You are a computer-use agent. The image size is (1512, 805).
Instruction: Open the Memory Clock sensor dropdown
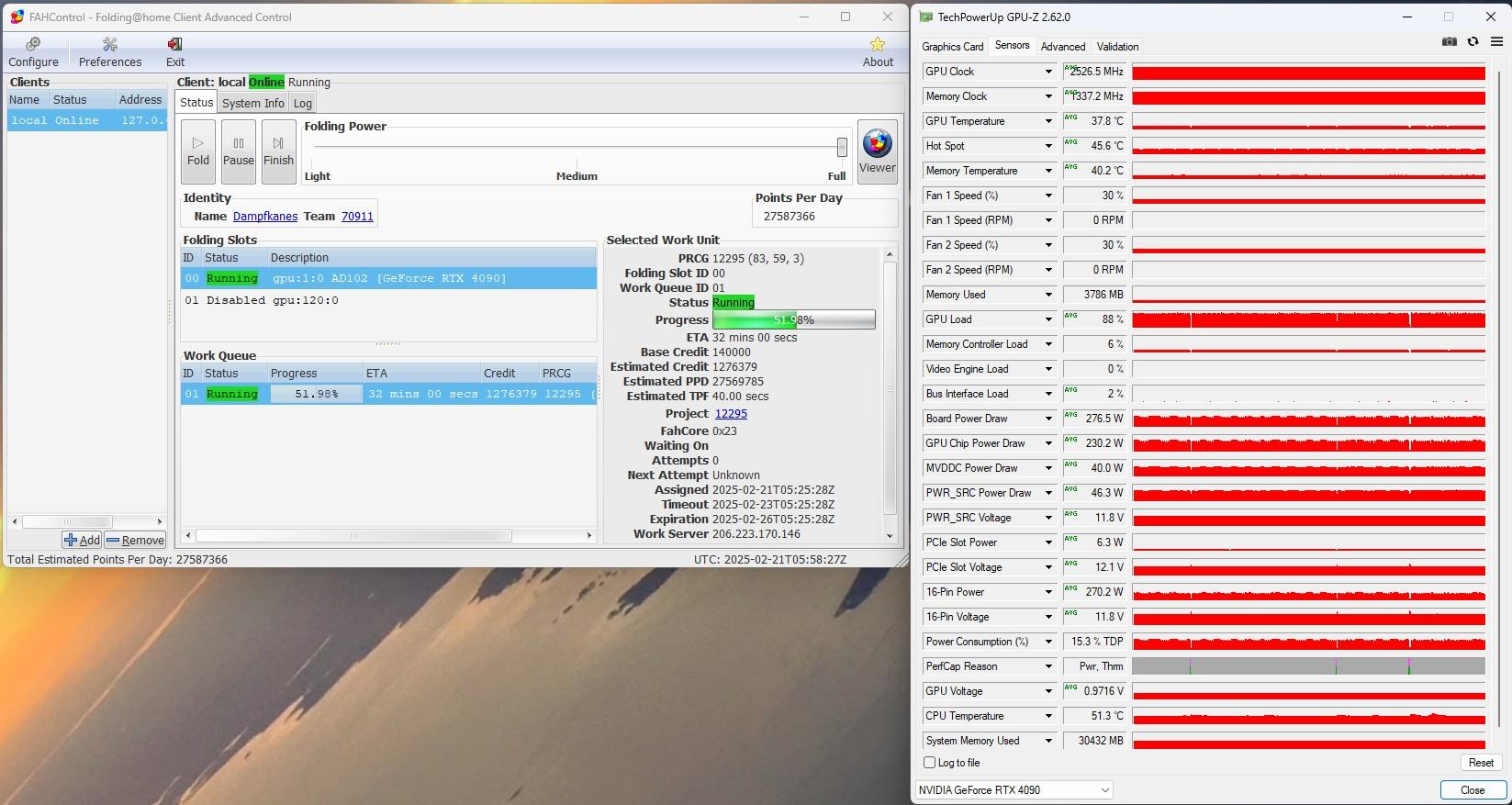1048,96
